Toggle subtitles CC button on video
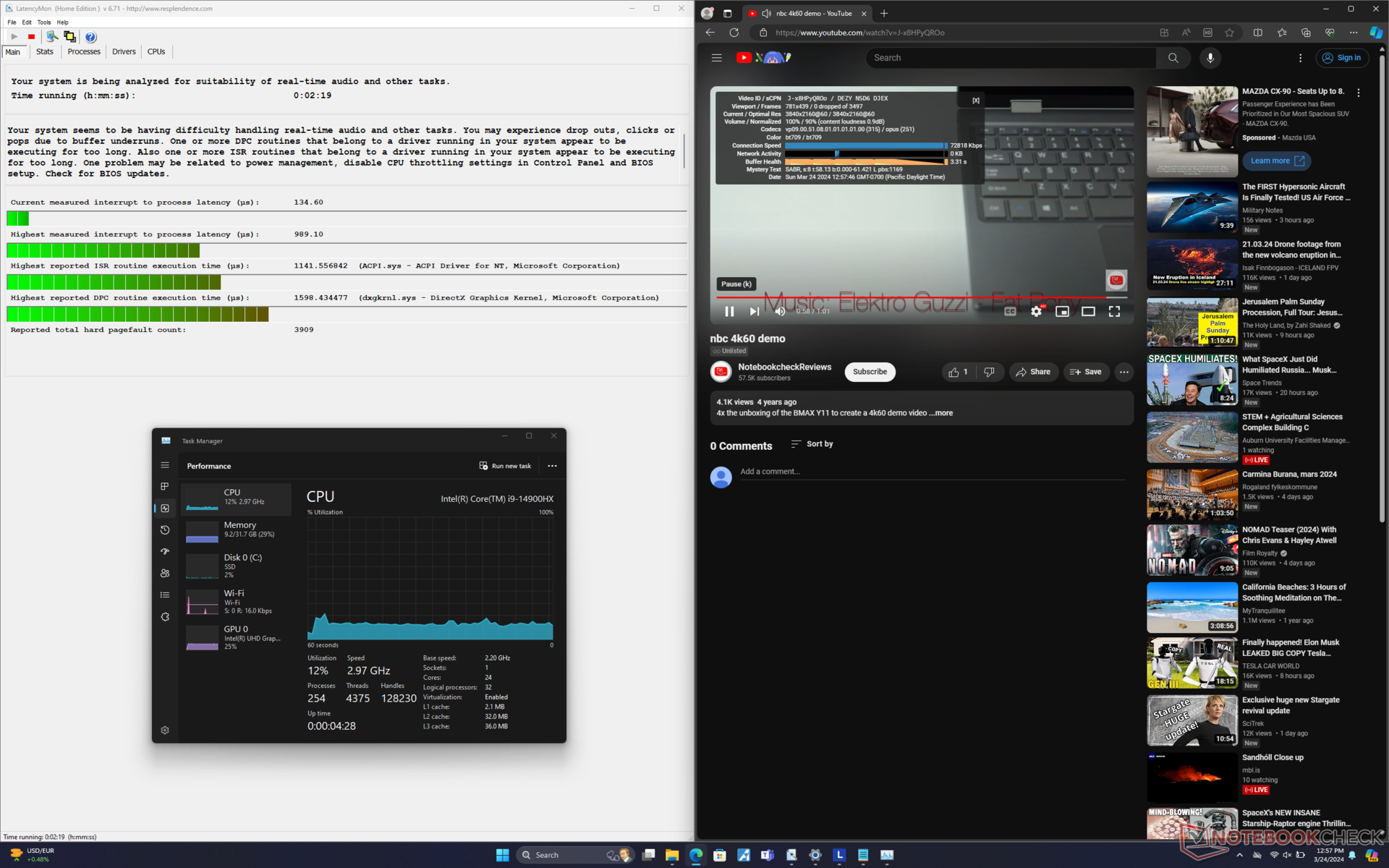The width and height of the screenshot is (1389, 868). pos(1010,311)
